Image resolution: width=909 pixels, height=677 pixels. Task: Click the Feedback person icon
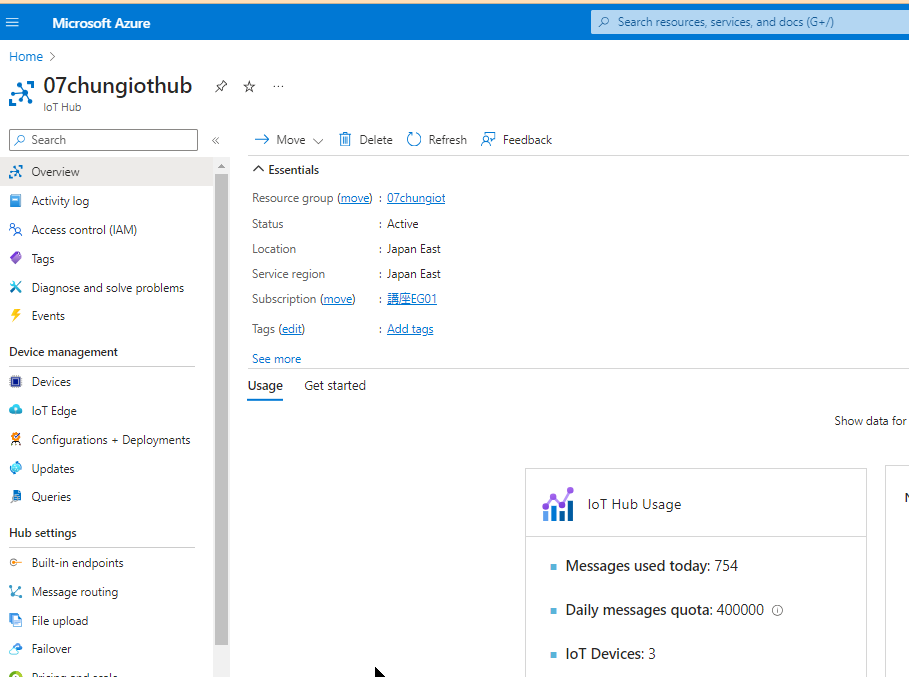click(x=488, y=139)
